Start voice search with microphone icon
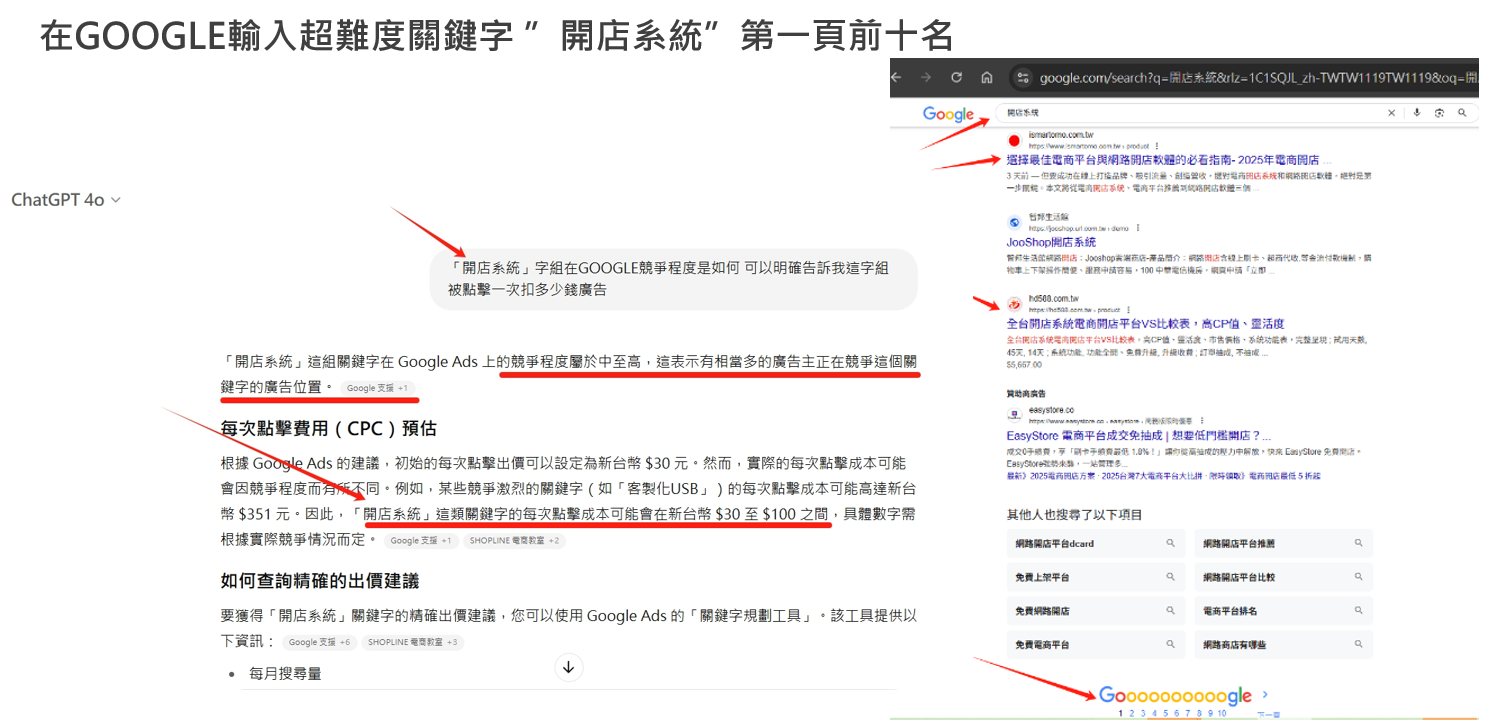Viewport: 1501px width, 720px height. pos(1416,113)
